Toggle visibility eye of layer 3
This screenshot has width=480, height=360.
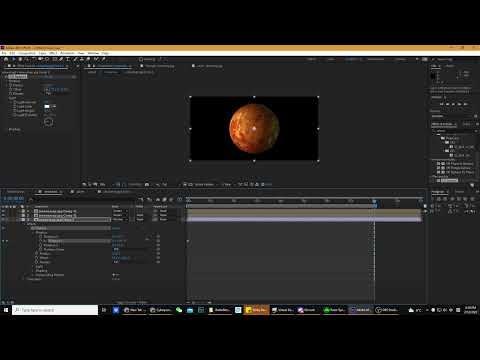pos(3,220)
